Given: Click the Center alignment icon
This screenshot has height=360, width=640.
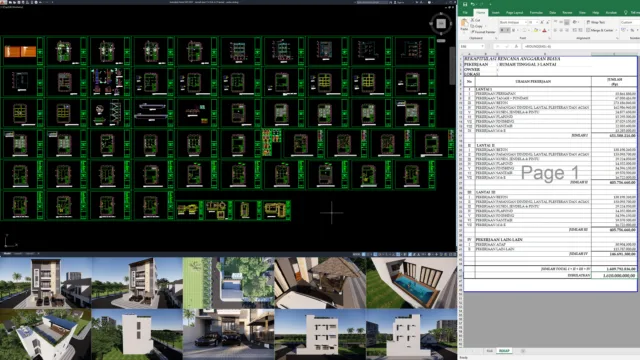Looking at the screenshot, I should [561, 30].
